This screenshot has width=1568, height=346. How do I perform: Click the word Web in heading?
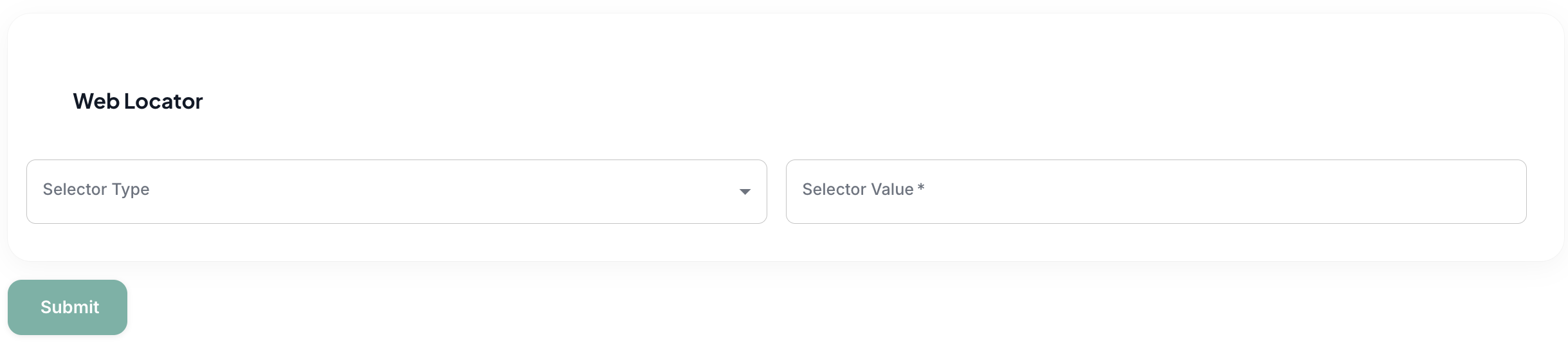(x=96, y=102)
